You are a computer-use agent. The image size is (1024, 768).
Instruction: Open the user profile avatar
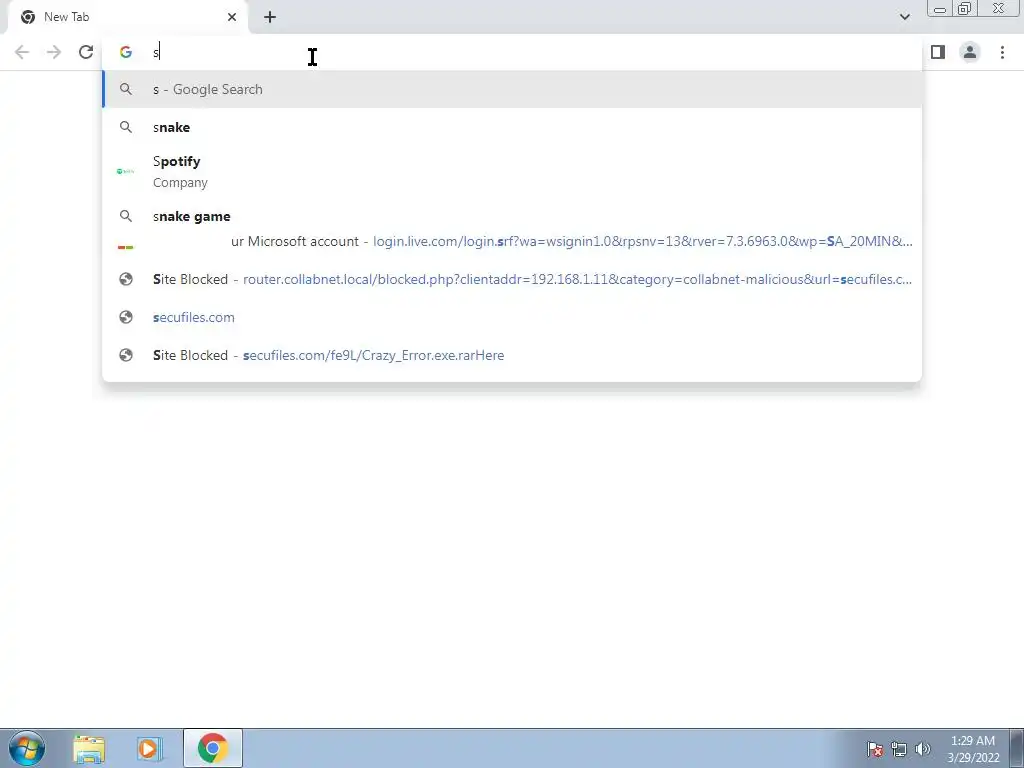pos(970,52)
